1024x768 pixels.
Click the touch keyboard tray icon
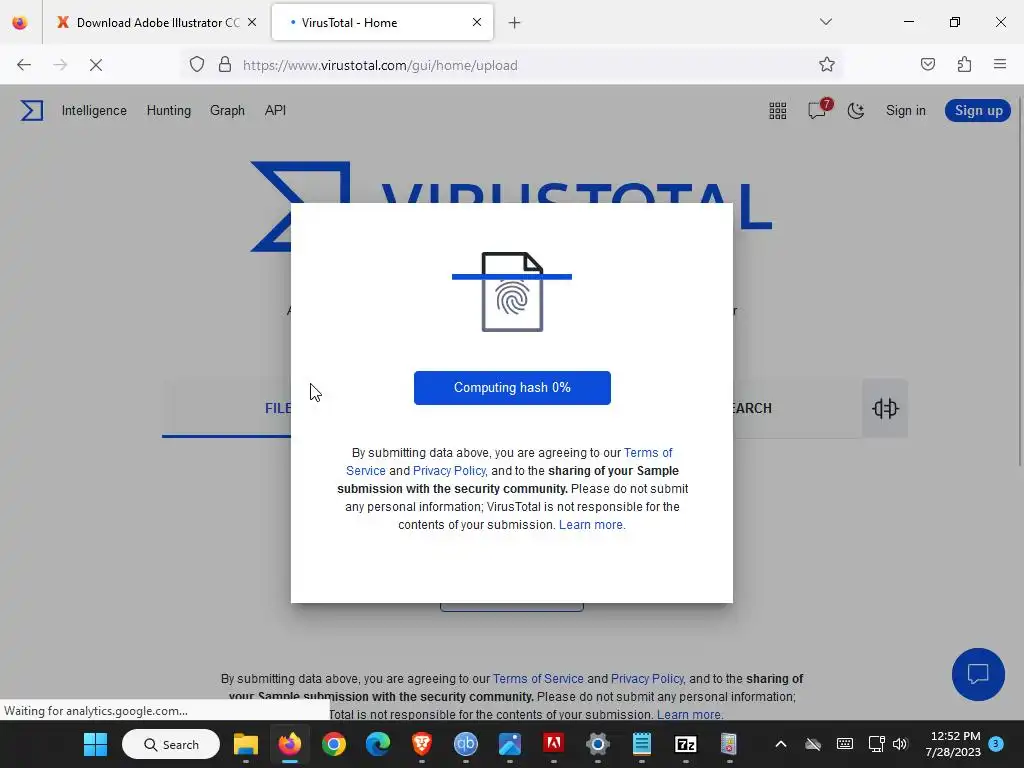point(844,744)
